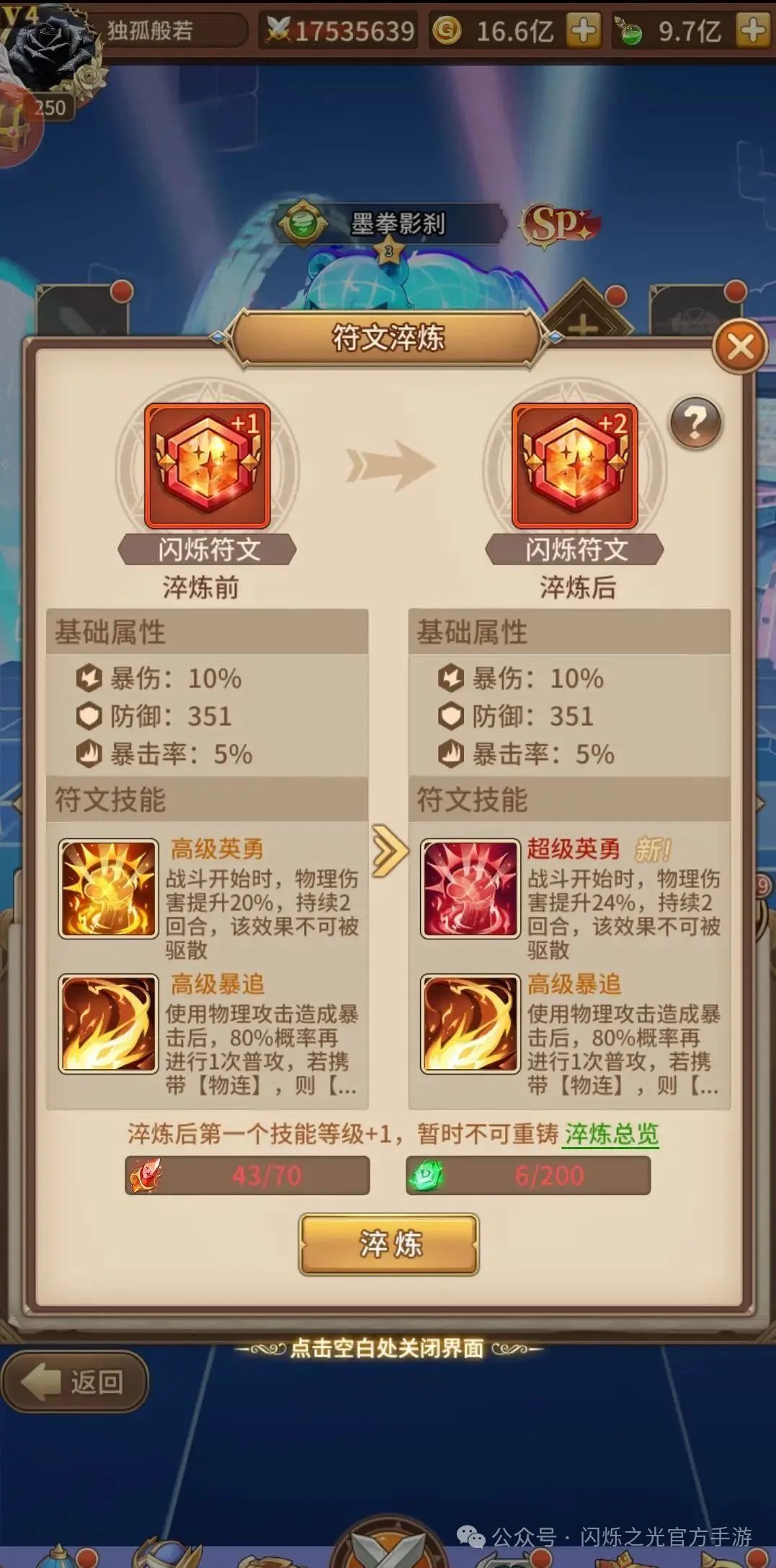Select the 高级英勇 skill icon

pos(108,888)
